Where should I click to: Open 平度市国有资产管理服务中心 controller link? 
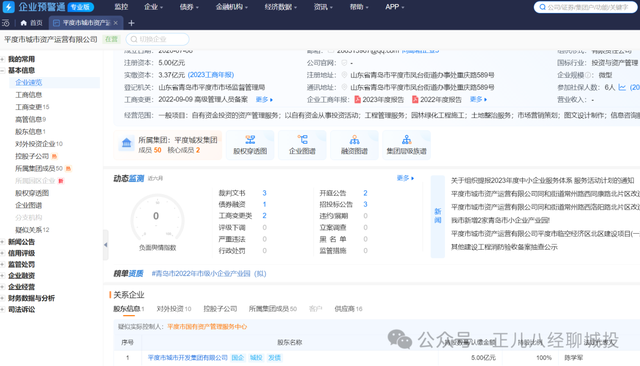coord(207,327)
